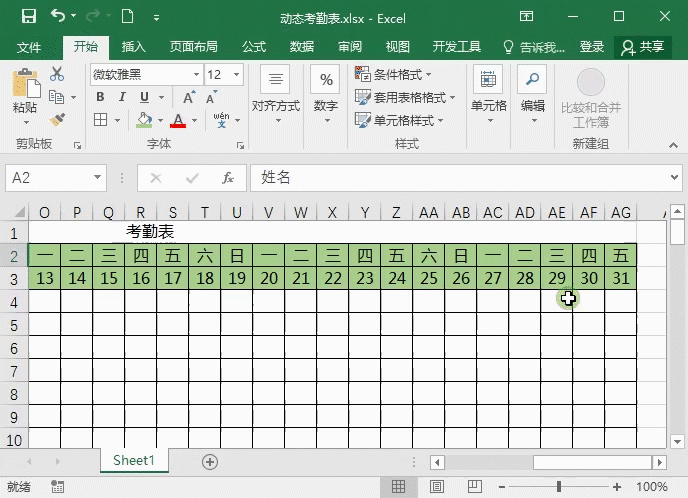This screenshot has height=498, width=688.
Task: Click the 共享 share button
Action: pyautogui.click(x=643, y=47)
